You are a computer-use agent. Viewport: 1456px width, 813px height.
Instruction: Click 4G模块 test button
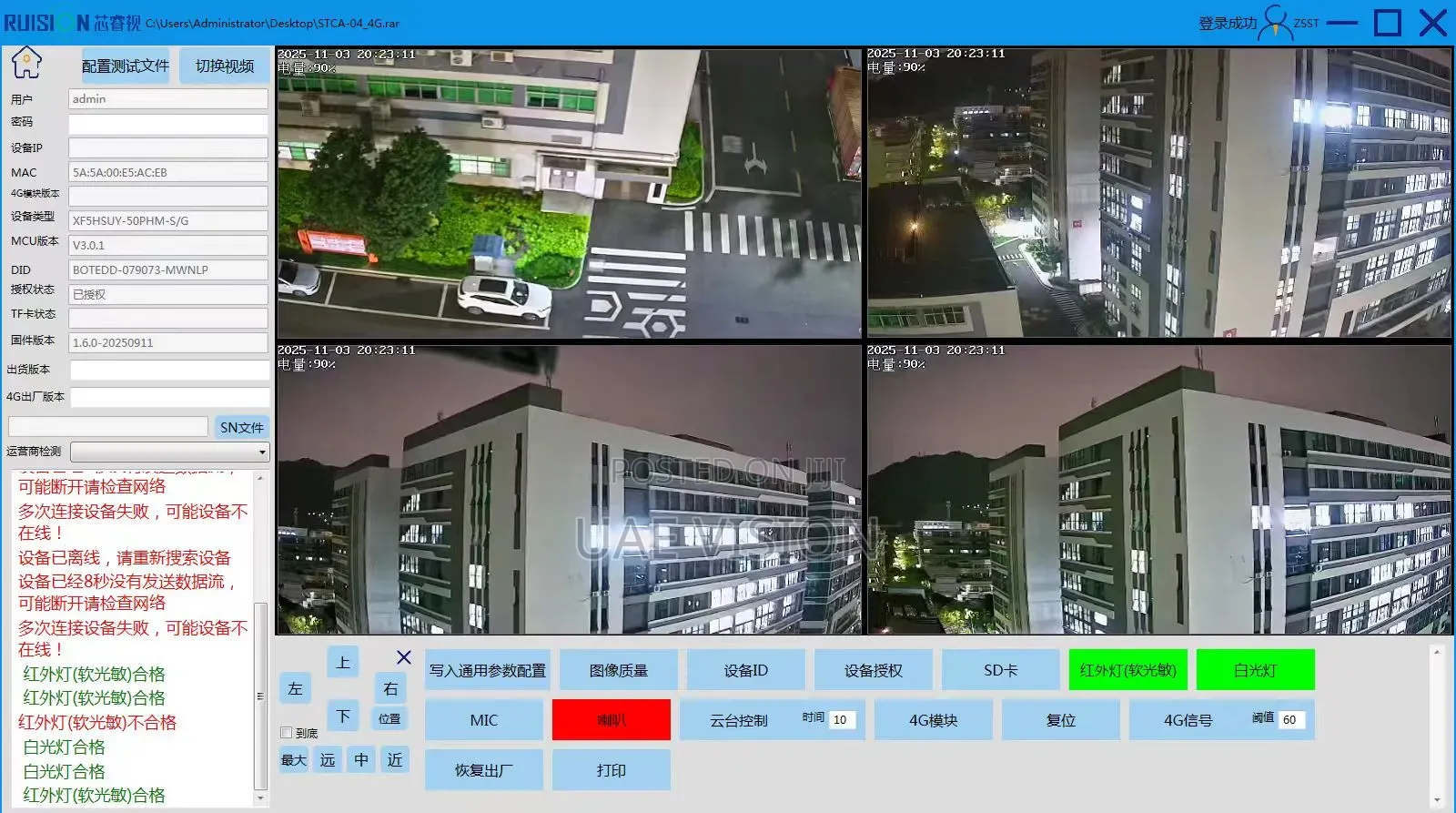click(x=934, y=720)
